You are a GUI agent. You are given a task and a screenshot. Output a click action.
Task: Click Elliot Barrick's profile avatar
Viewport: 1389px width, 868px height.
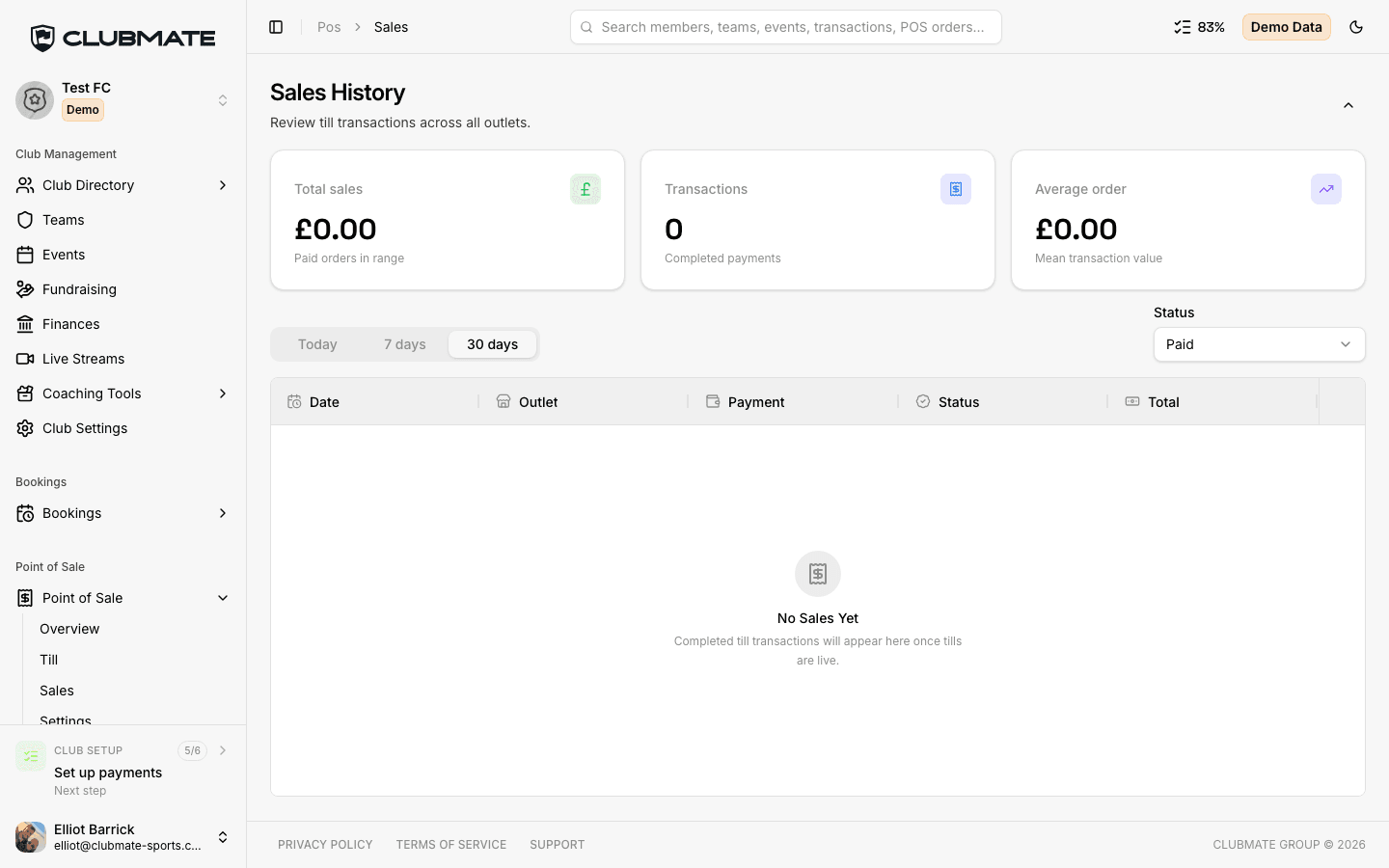pyautogui.click(x=31, y=837)
